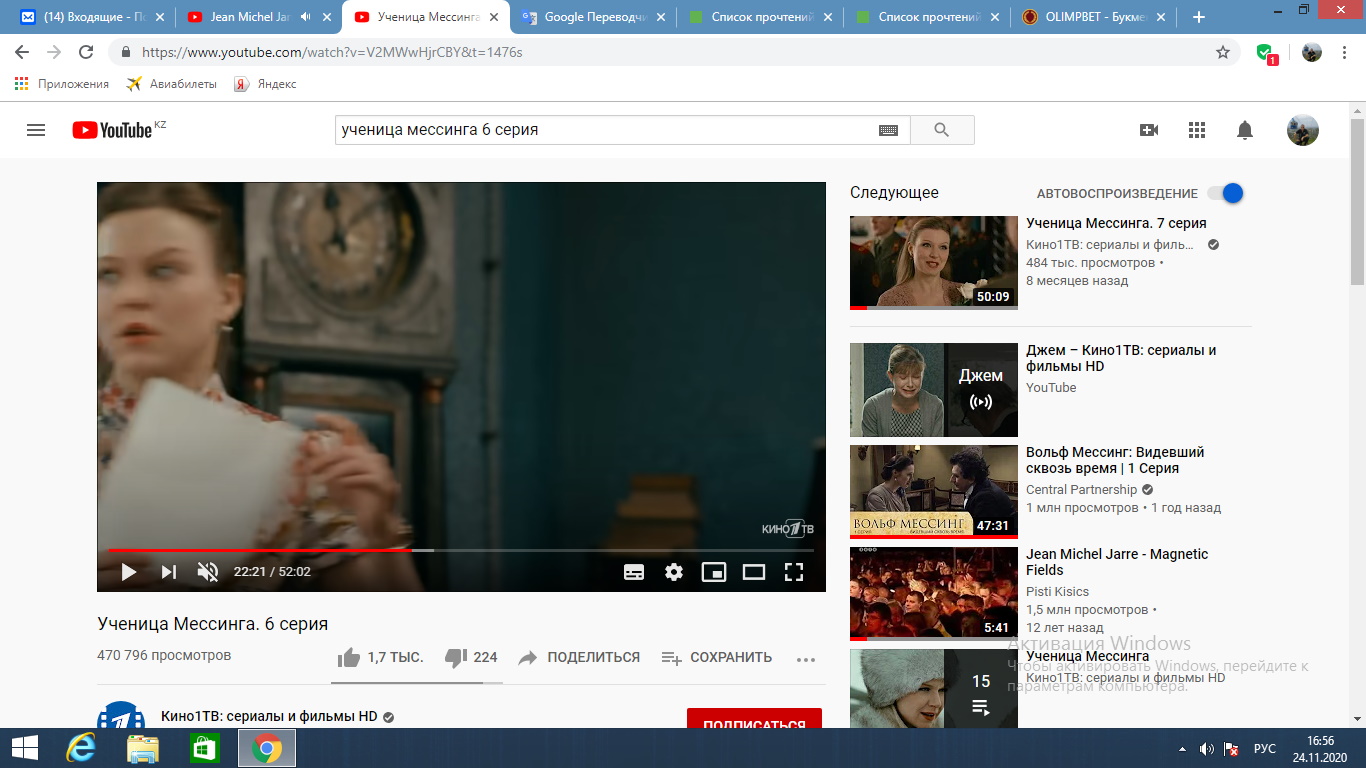Viewport: 1366px width, 768px height.
Task: Switch to the OLIMPBET tab
Action: tap(1093, 17)
